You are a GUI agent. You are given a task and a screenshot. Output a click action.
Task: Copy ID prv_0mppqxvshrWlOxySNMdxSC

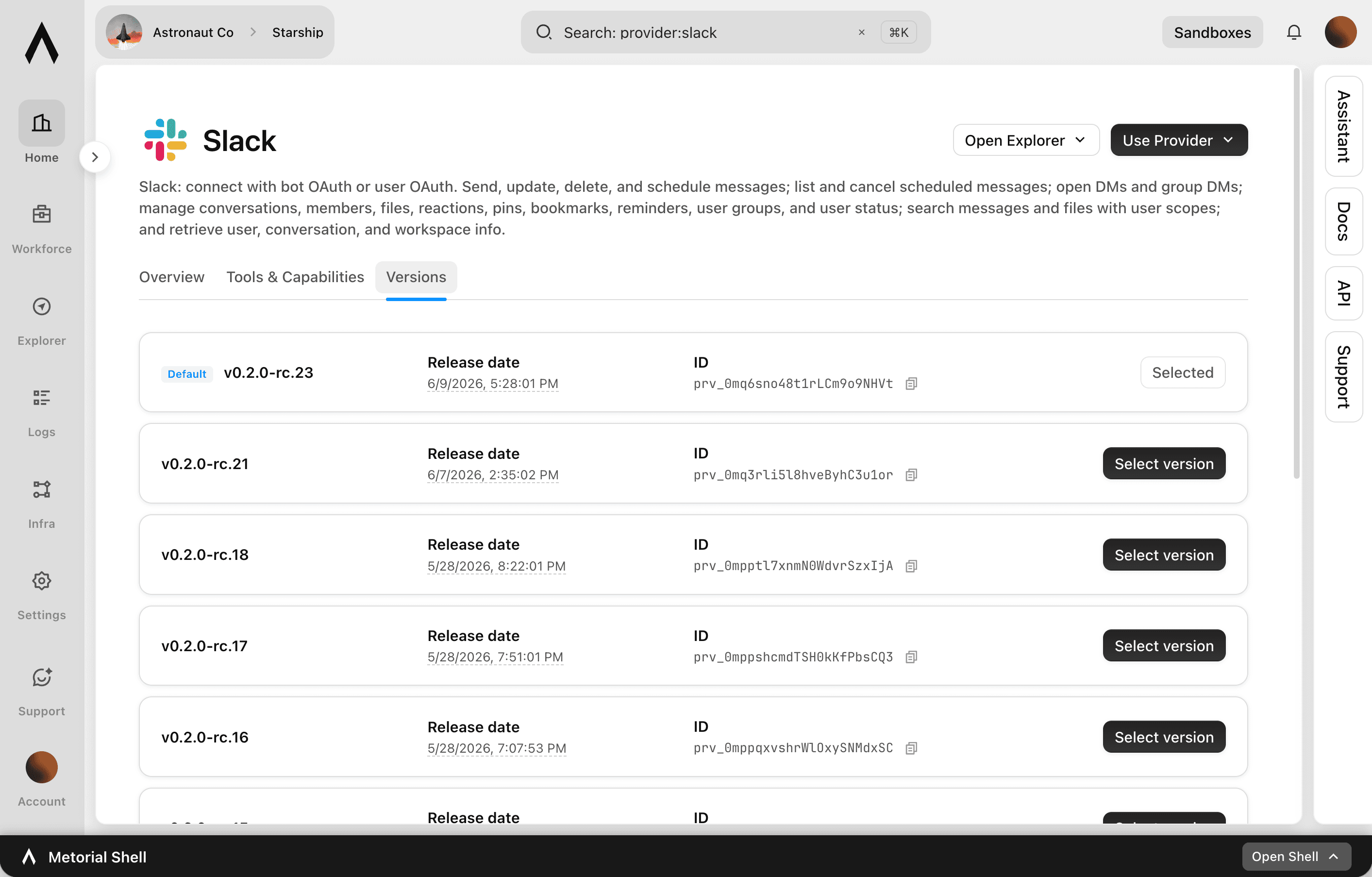coord(911,748)
